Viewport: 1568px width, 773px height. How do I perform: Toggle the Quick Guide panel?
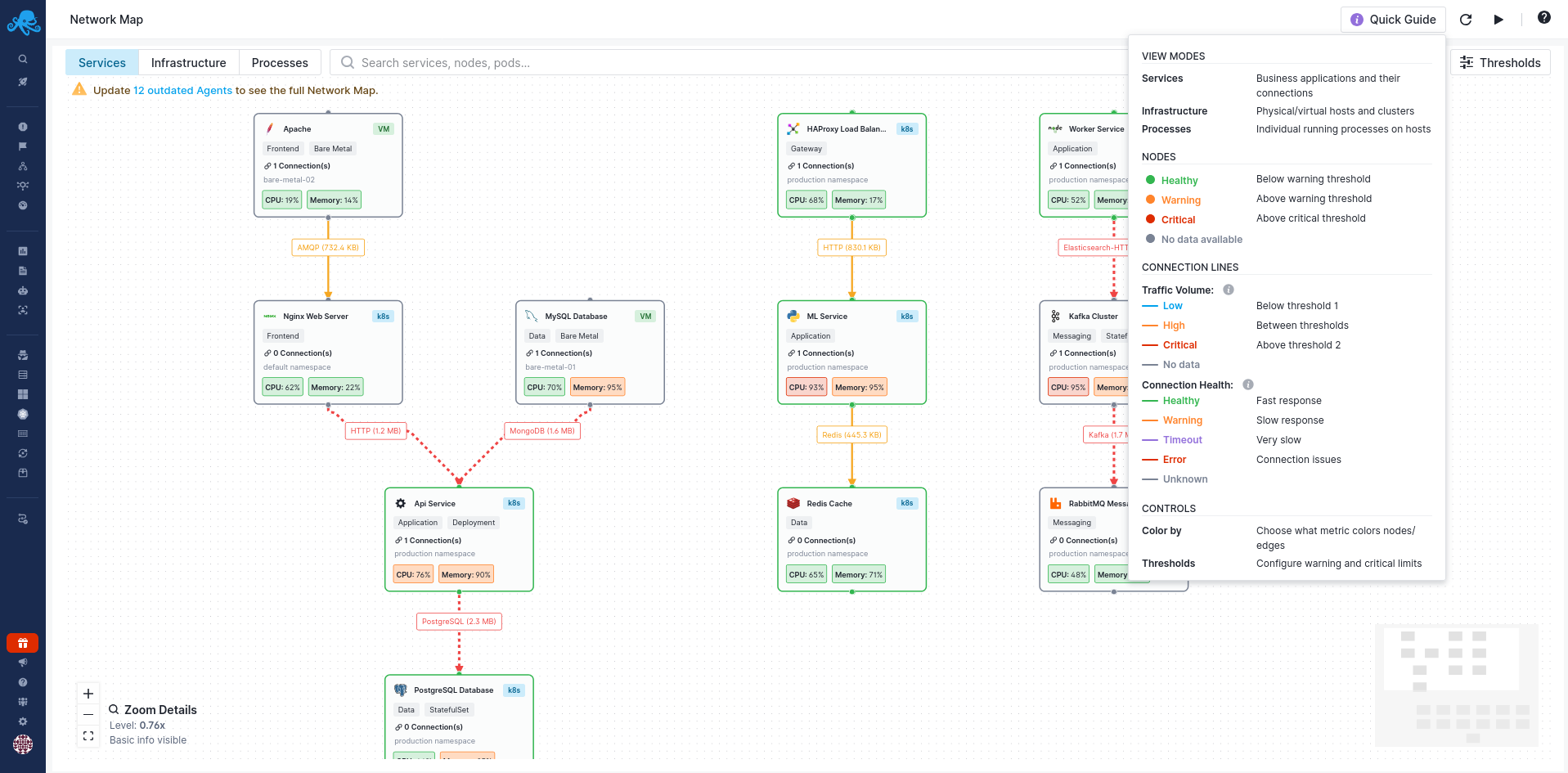1392,20
